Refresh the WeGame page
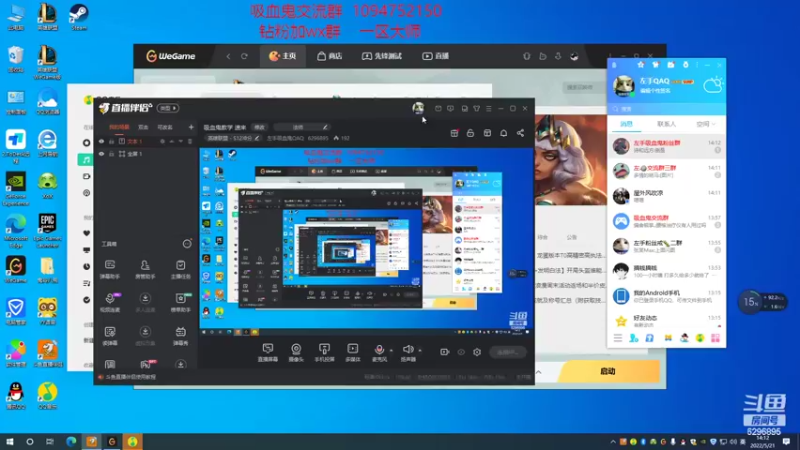Viewport: 800px width, 450px height. click(x=244, y=56)
